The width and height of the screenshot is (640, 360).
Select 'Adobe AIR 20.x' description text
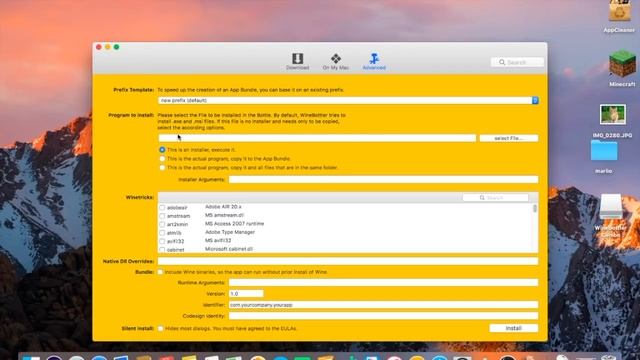point(223,207)
